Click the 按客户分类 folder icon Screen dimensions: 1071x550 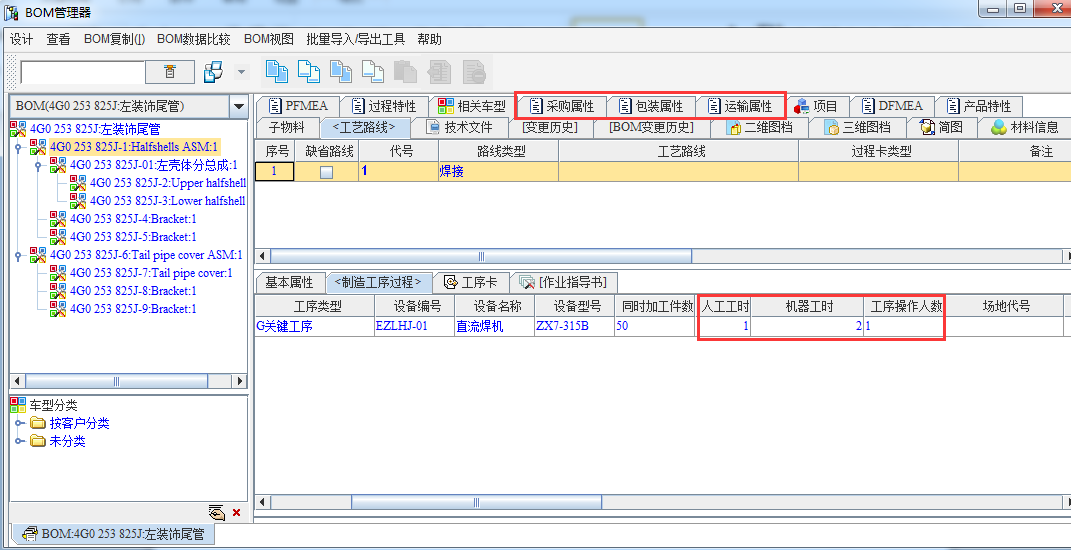[38, 424]
